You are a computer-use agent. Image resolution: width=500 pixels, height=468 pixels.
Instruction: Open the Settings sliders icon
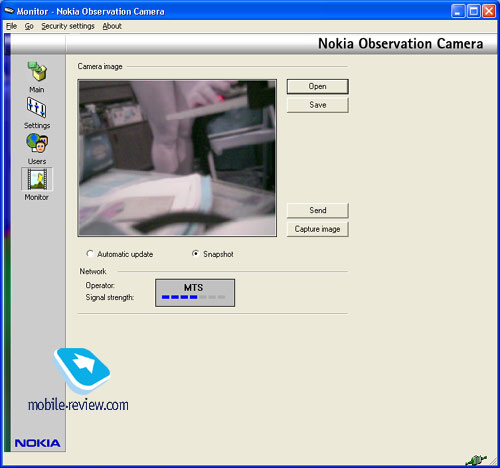37,107
